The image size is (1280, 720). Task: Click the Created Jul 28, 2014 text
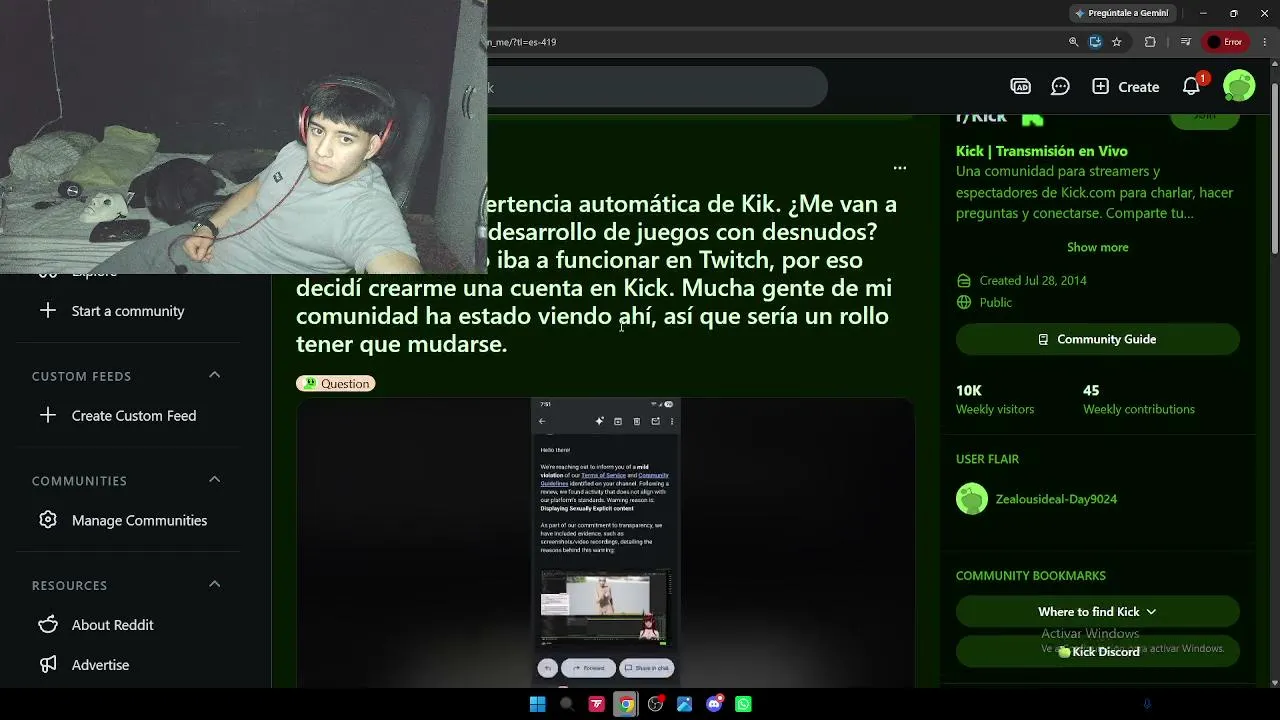click(1033, 281)
